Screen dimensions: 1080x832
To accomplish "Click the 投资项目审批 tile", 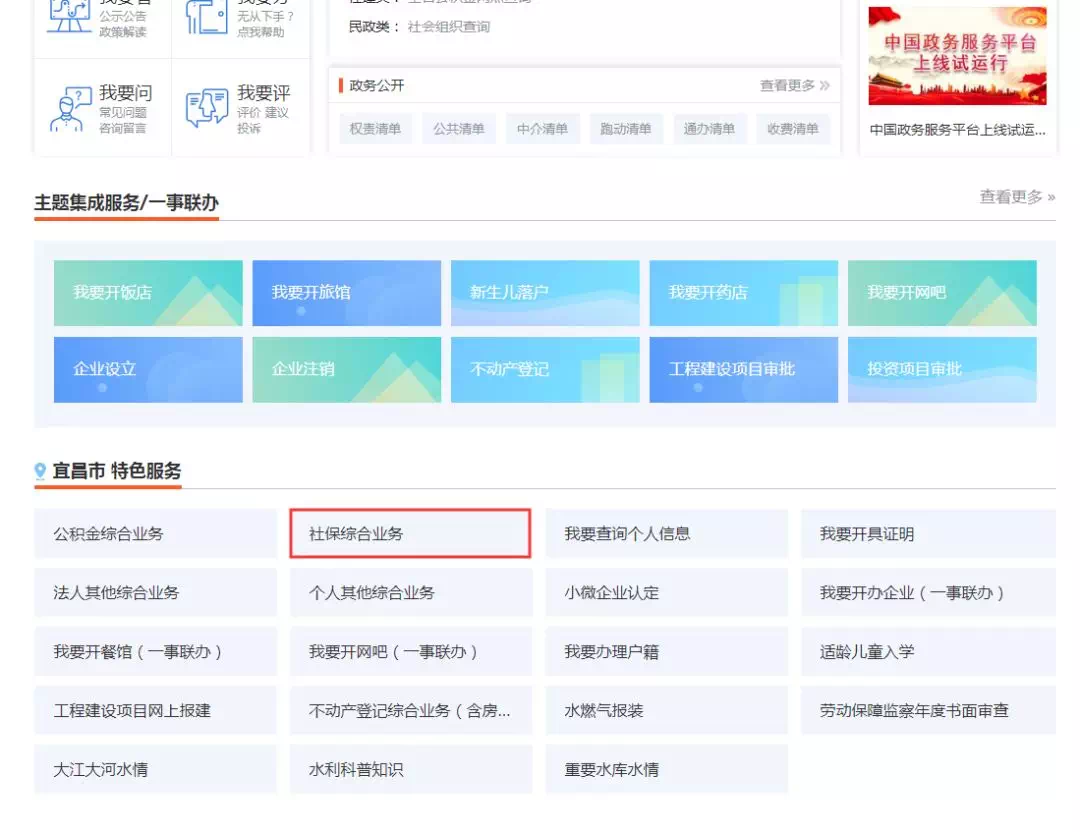I will (941, 369).
